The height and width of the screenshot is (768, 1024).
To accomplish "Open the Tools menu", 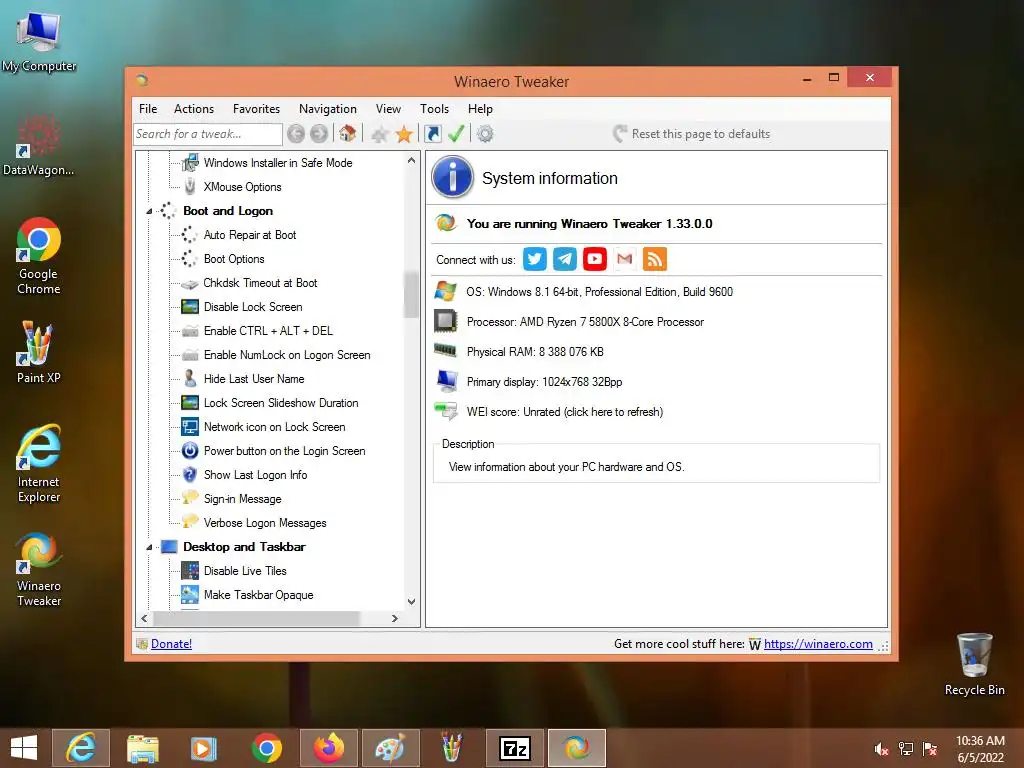I will (434, 109).
